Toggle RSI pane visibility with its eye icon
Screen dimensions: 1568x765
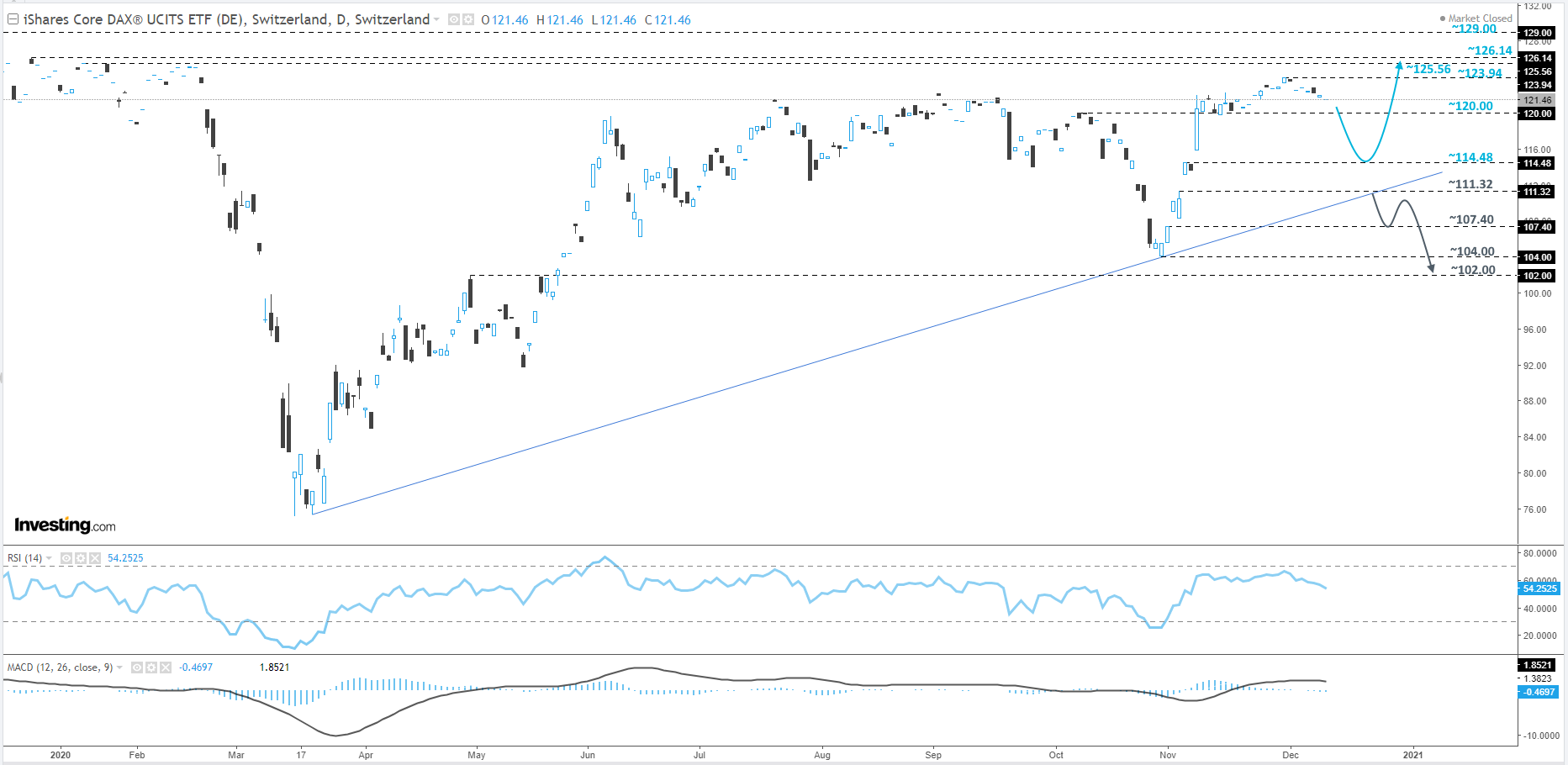point(67,557)
